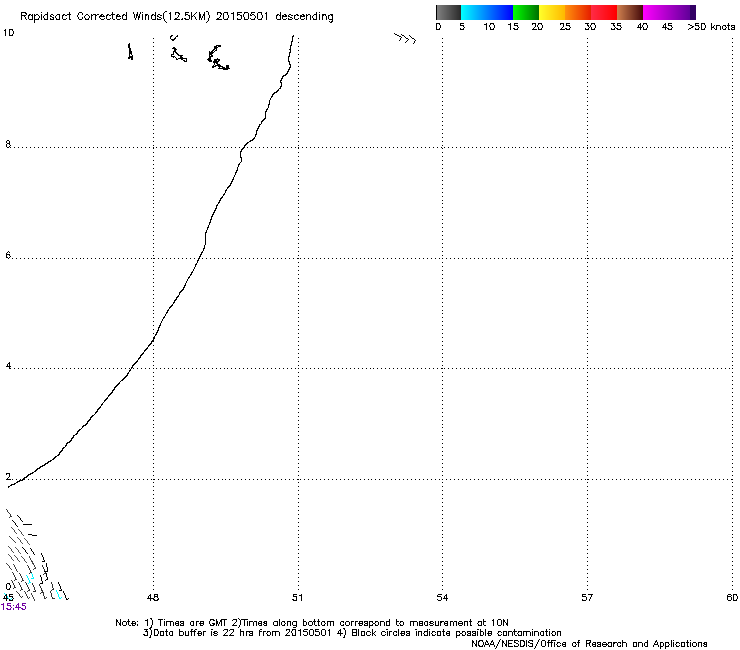Click the cyan-blue 5-15 knots color band
The image size is (740, 650).
click(x=487, y=12)
